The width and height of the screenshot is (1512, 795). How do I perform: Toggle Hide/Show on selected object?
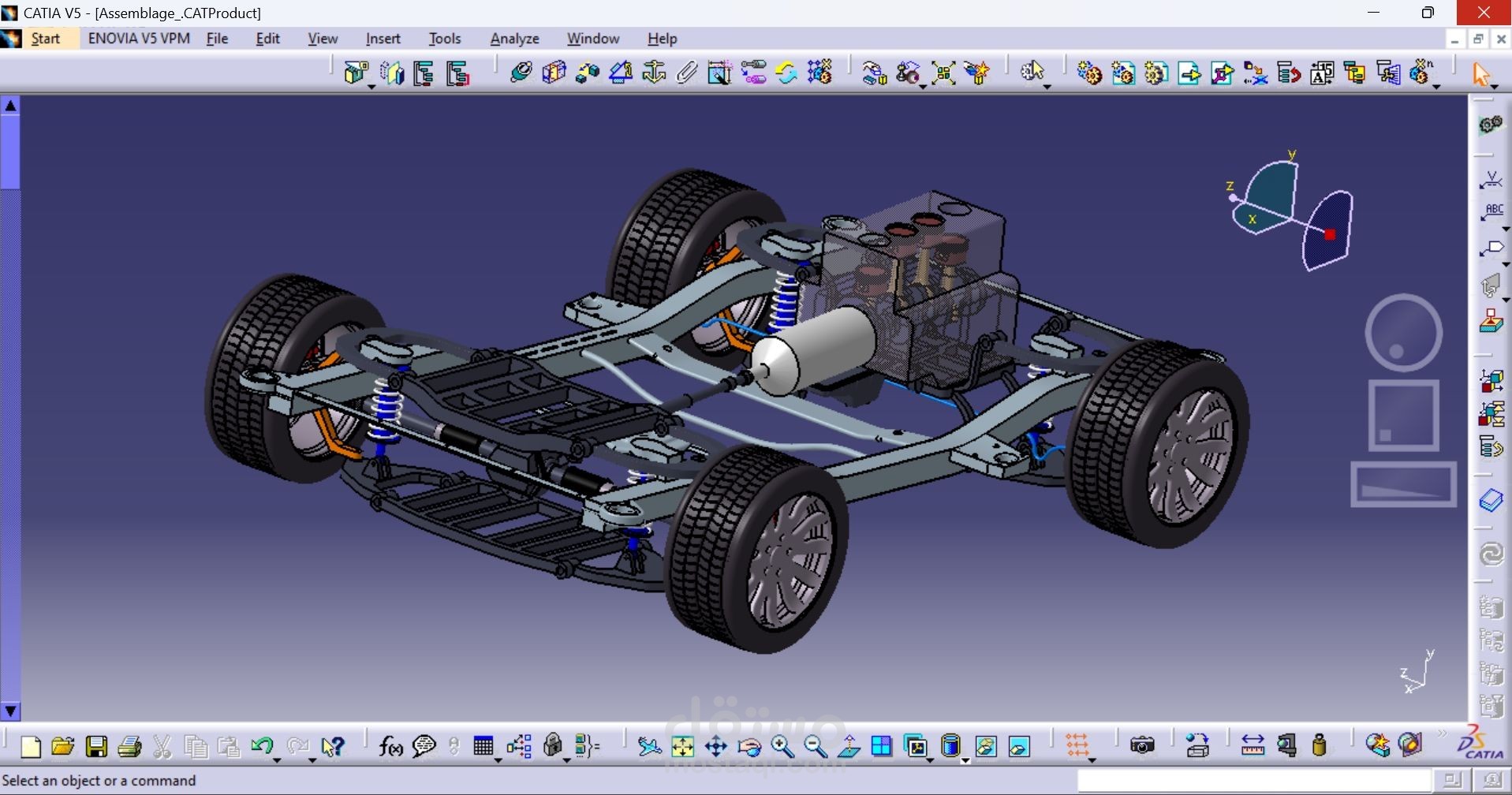pos(986,746)
